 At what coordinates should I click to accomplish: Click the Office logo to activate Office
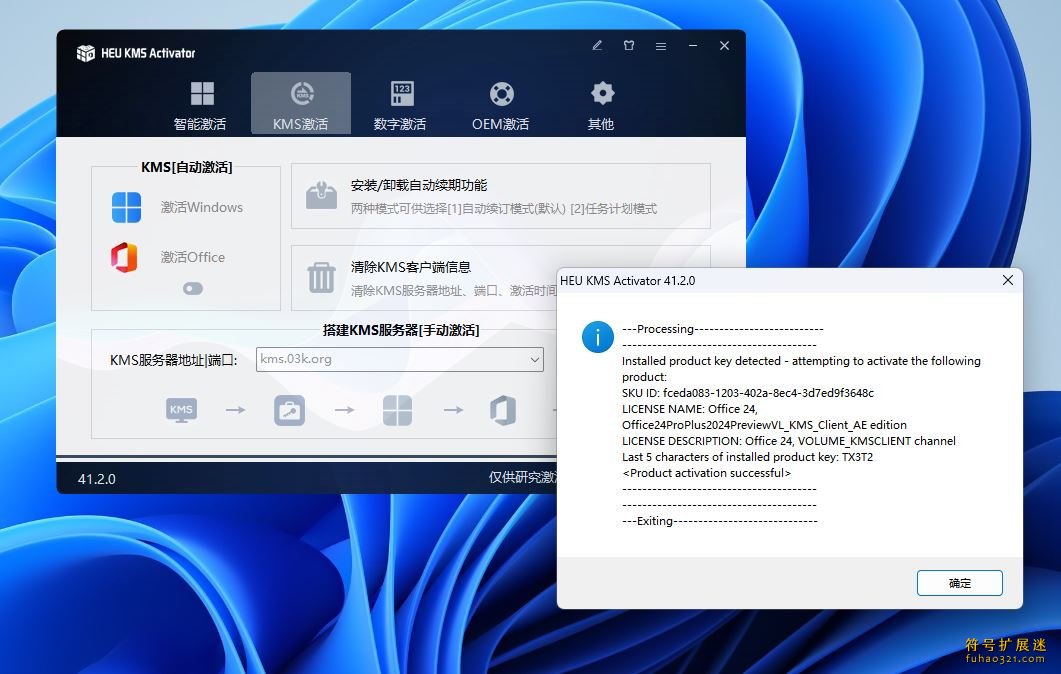125,257
